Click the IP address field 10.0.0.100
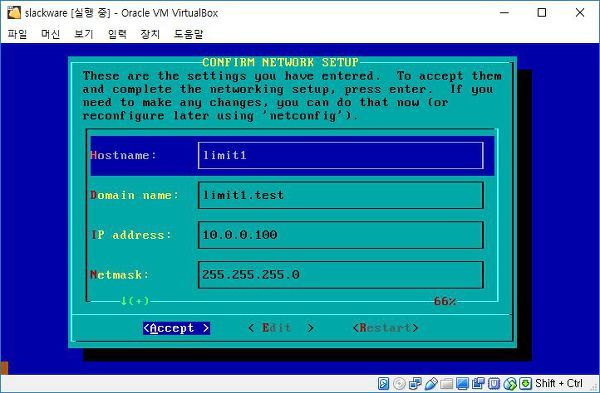600x393 pixels. coord(341,235)
